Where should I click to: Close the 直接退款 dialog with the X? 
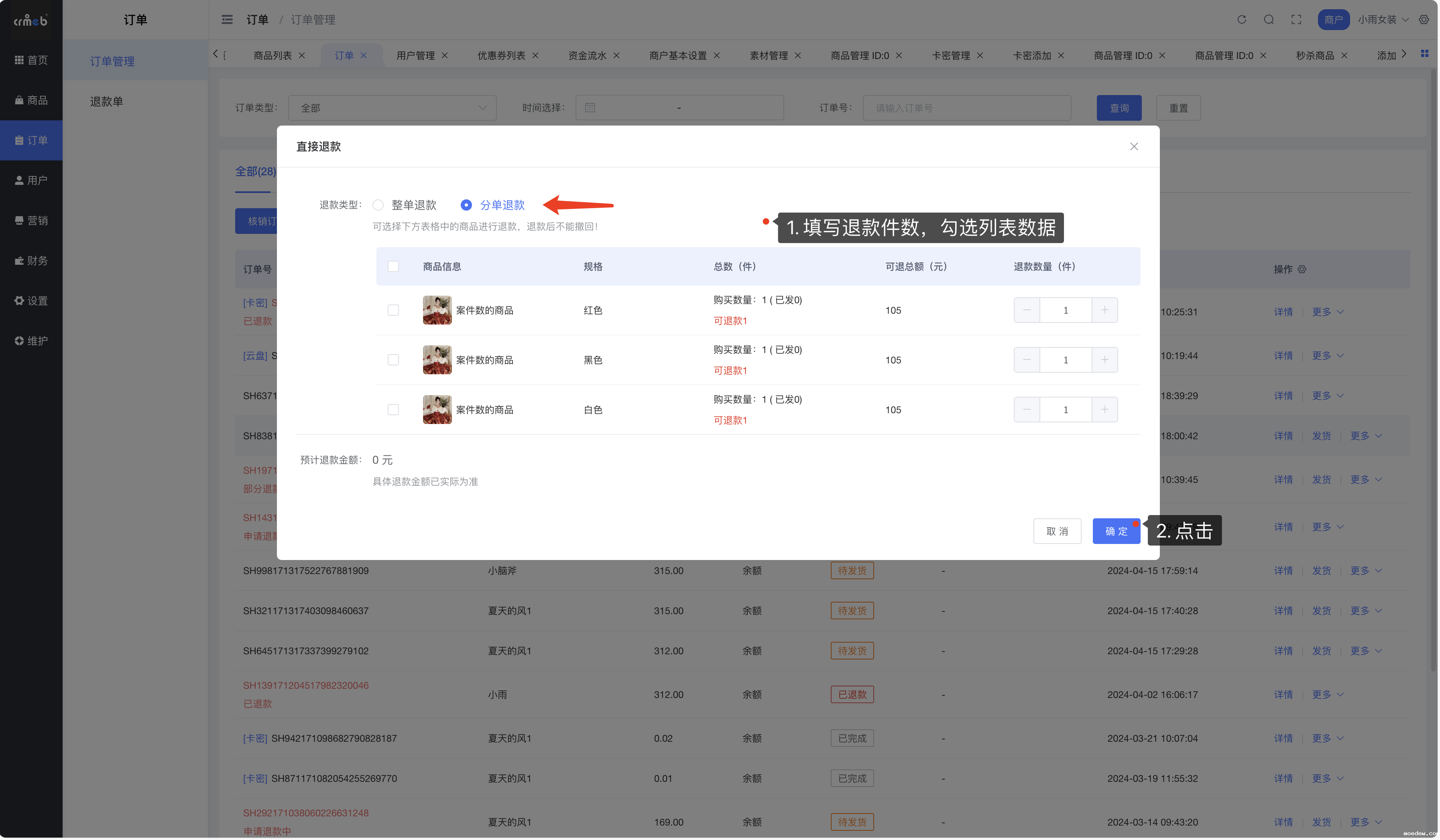point(1134,147)
